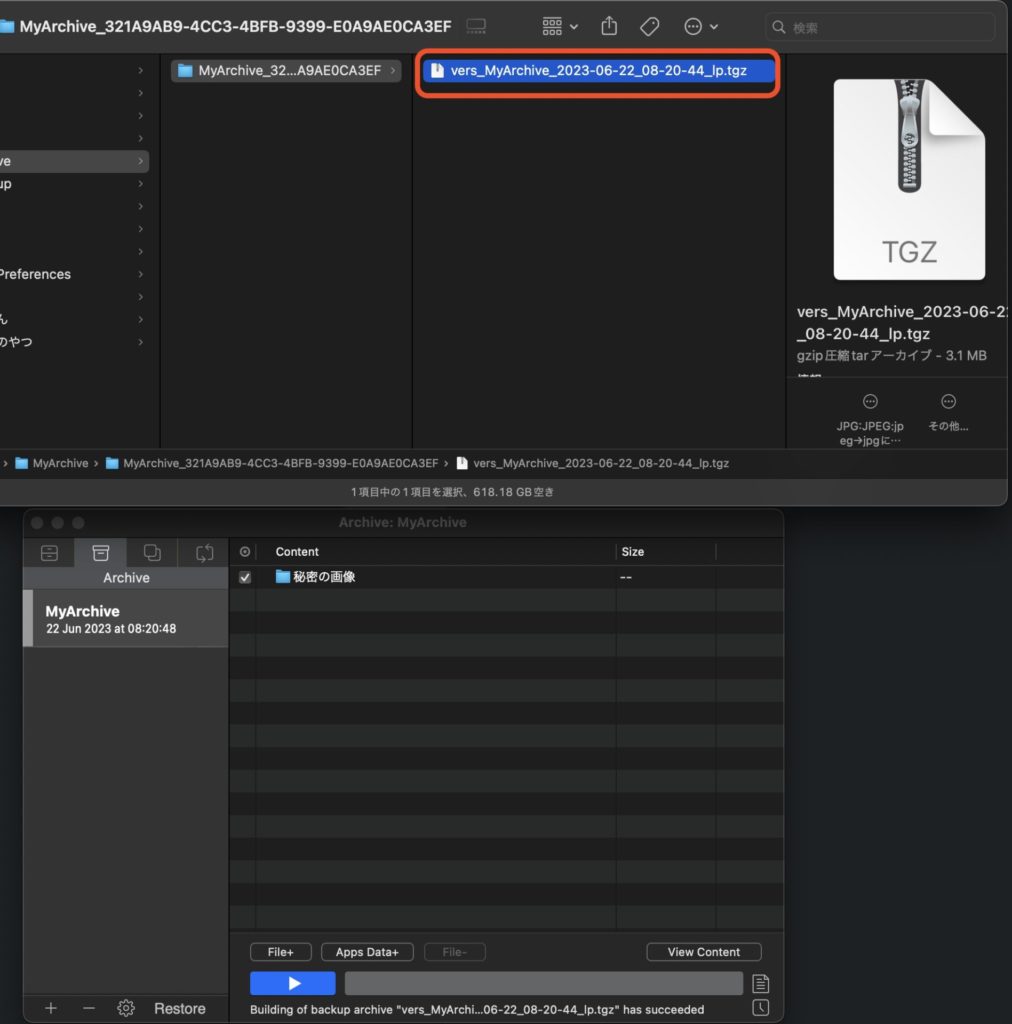Select the clone copies mode icon
The width and height of the screenshot is (1012, 1024).
pos(151,552)
